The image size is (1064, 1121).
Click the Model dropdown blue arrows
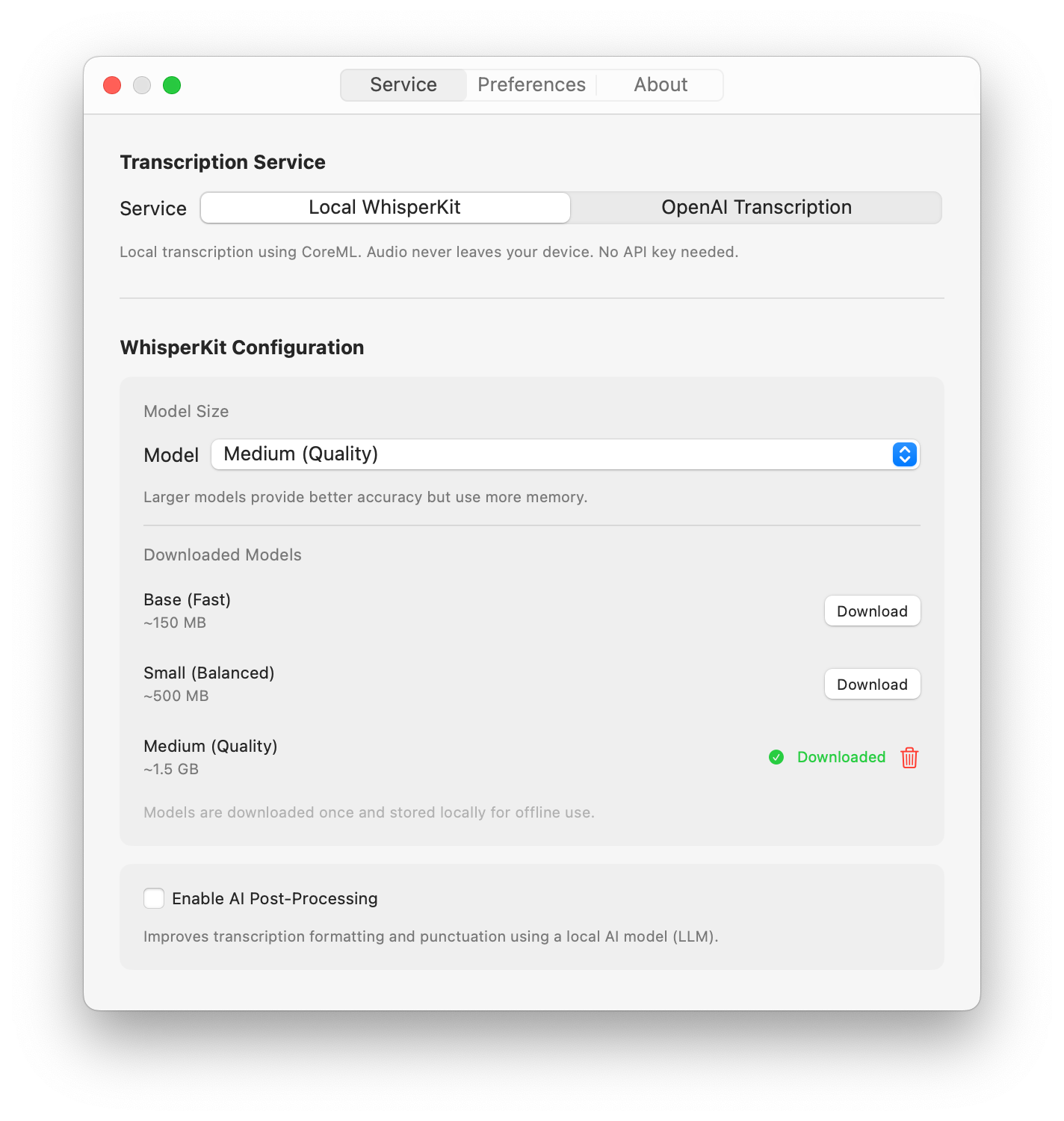pyautogui.click(x=904, y=454)
